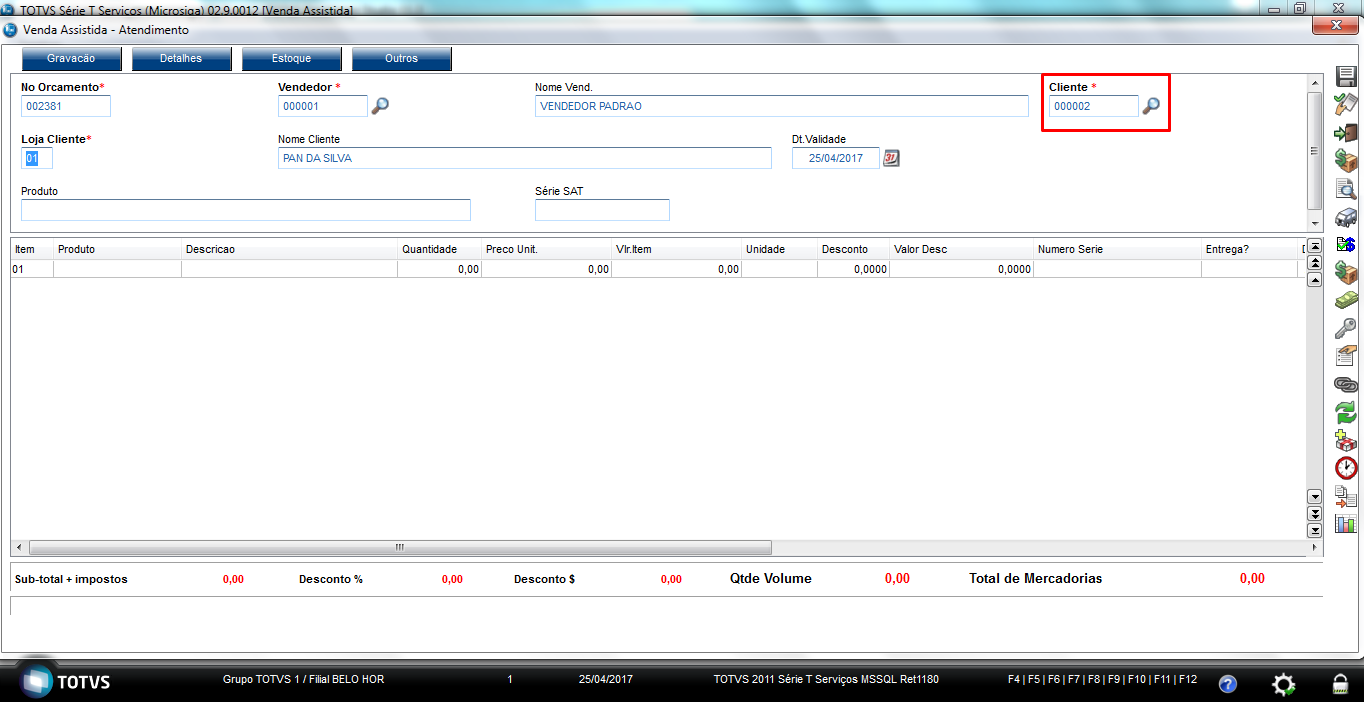This screenshot has width=1364, height=702.
Task: Click the floppy disk save icon
Action: click(1346, 79)
